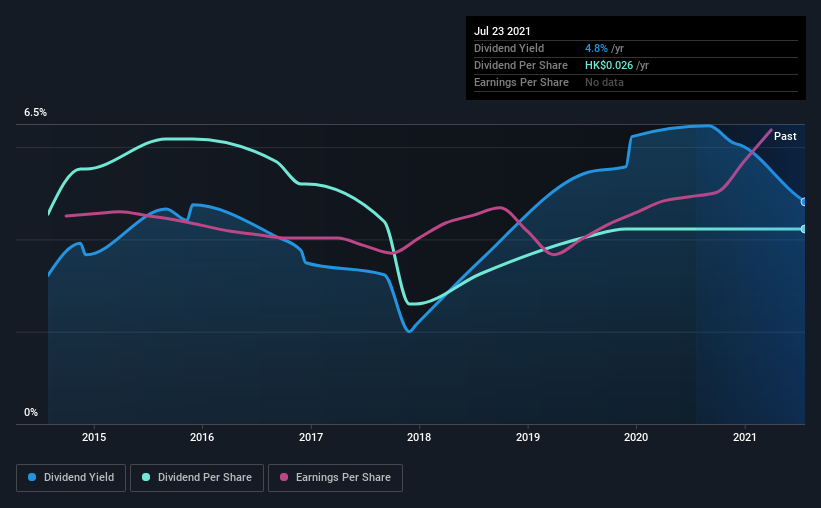Toggle the Dividend Yield legend button
The image size is (821, 508).
71,478
